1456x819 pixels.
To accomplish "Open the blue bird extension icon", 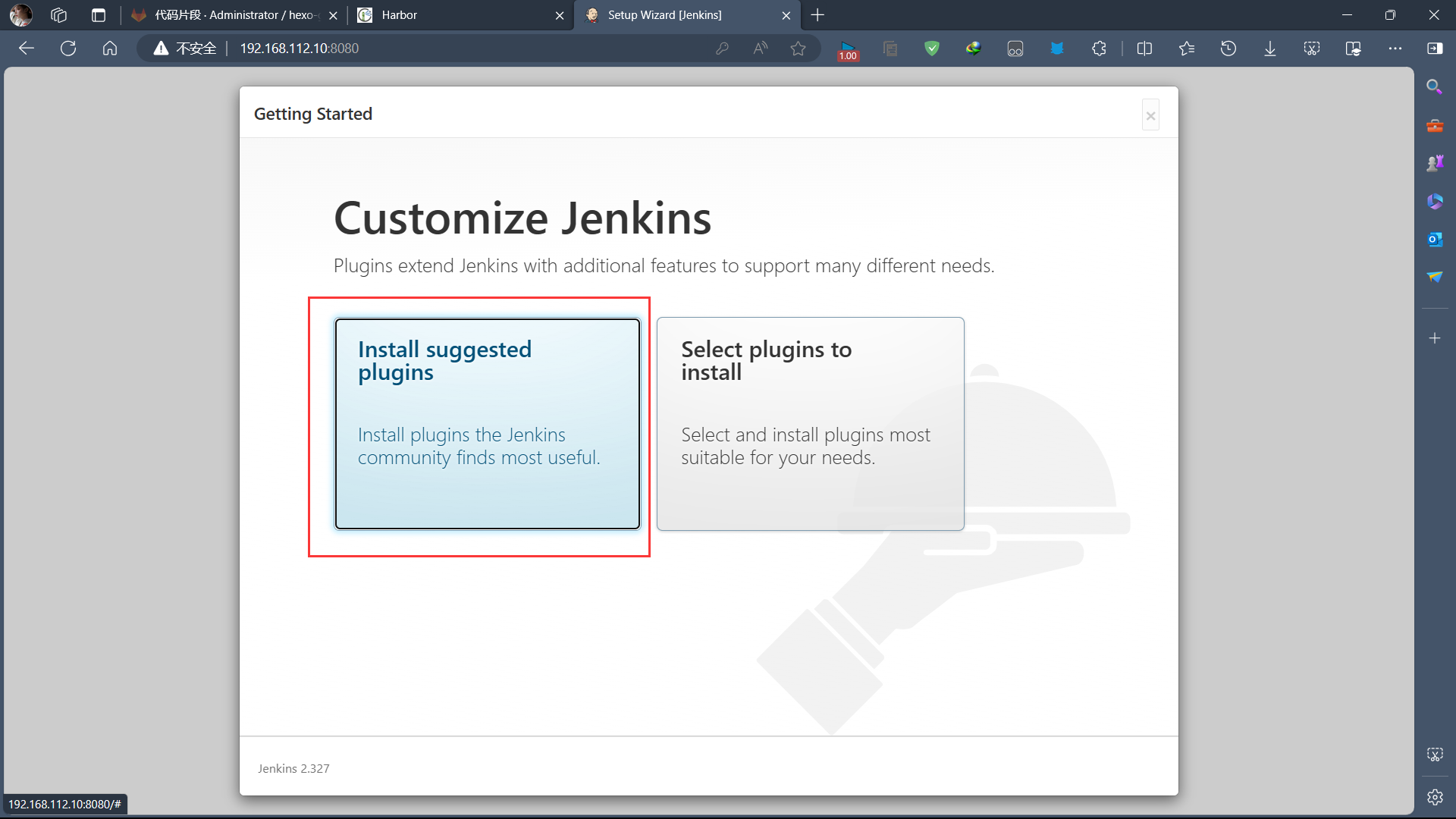I will tap(1057, 49).
